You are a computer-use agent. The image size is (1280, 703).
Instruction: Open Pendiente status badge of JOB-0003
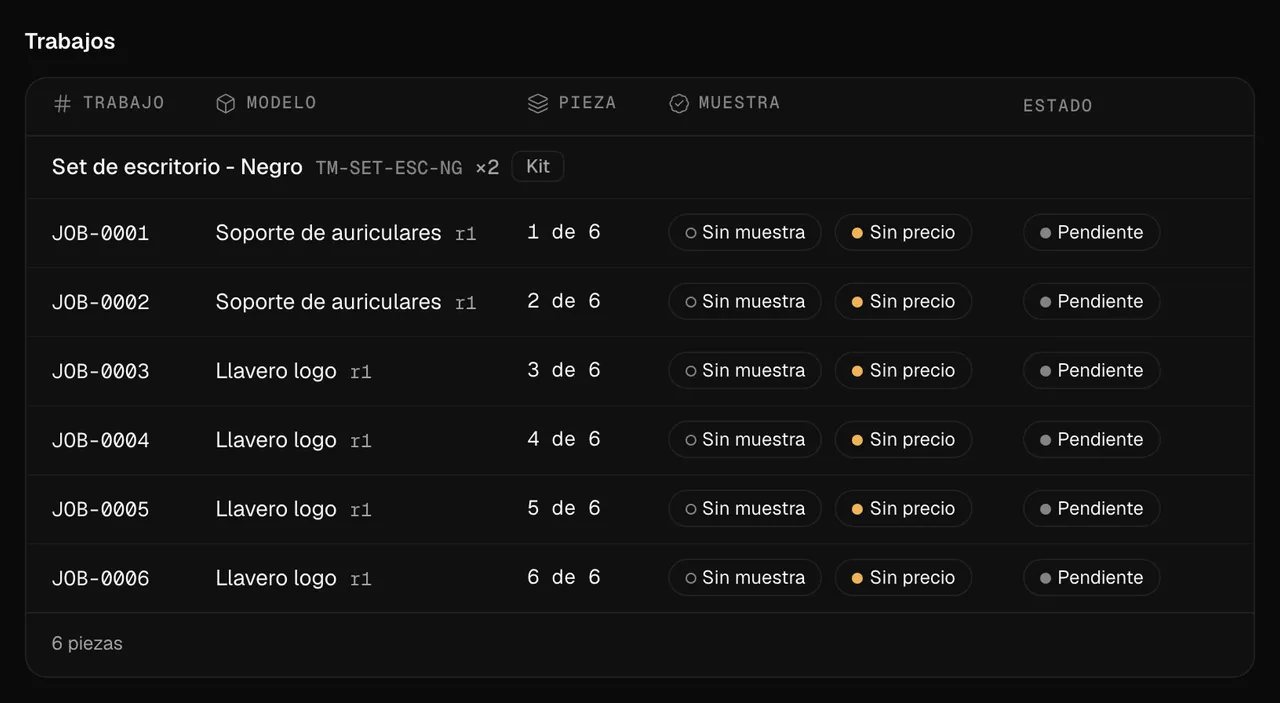coord(1091,370)
